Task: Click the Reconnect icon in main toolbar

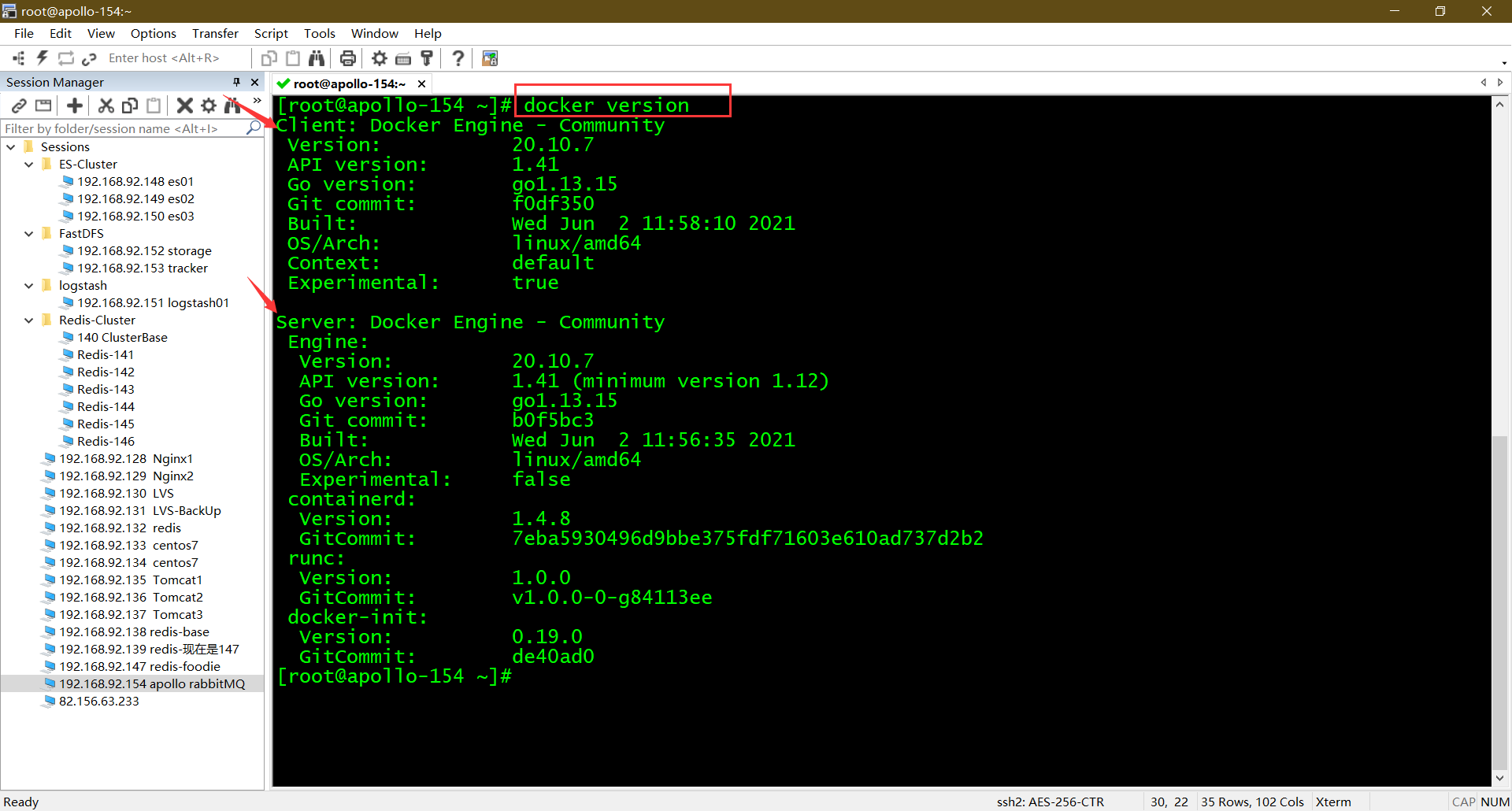Action: (x=66, y=58)
